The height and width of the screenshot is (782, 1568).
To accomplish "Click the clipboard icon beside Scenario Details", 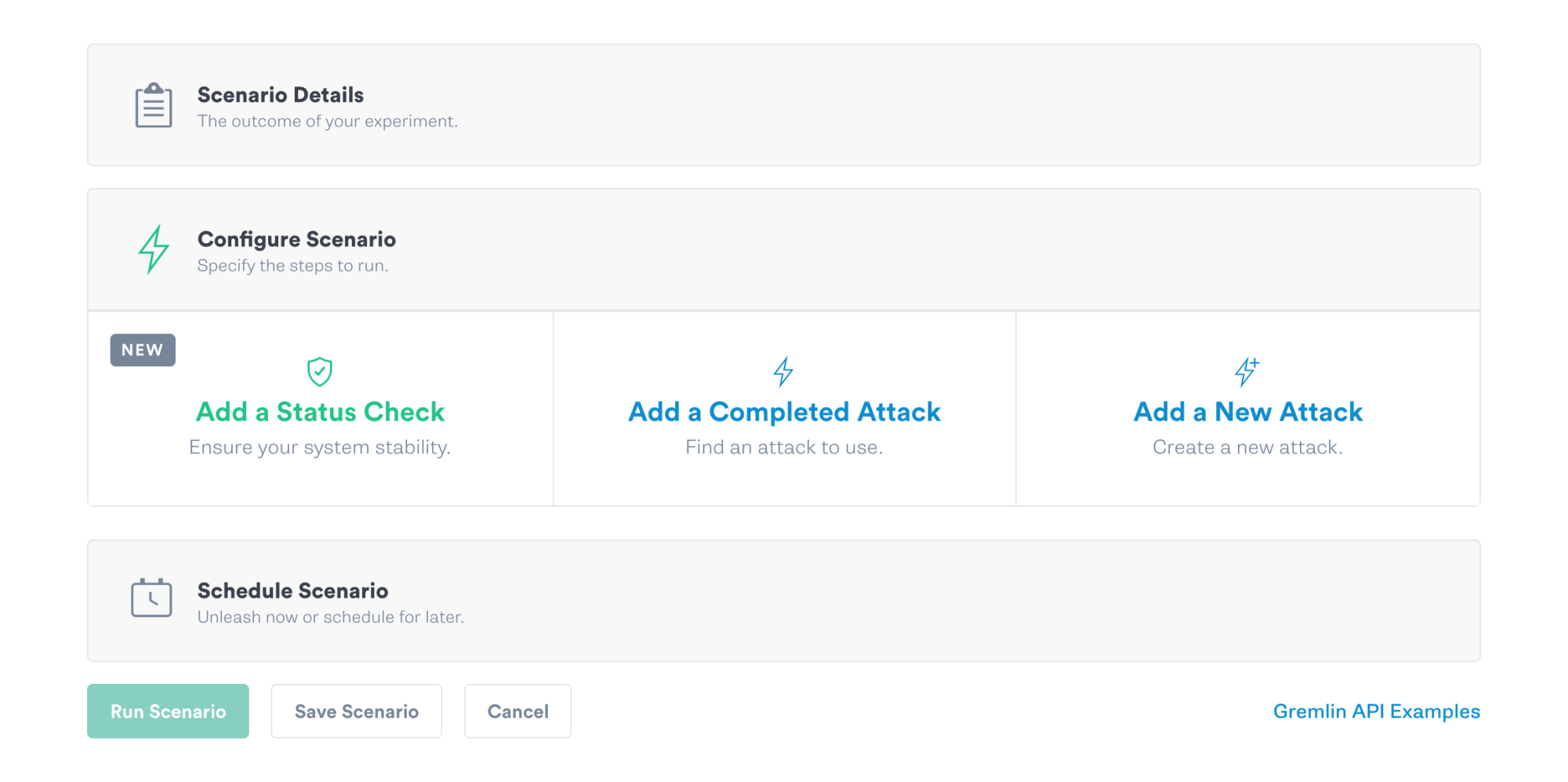I will 153,105.
